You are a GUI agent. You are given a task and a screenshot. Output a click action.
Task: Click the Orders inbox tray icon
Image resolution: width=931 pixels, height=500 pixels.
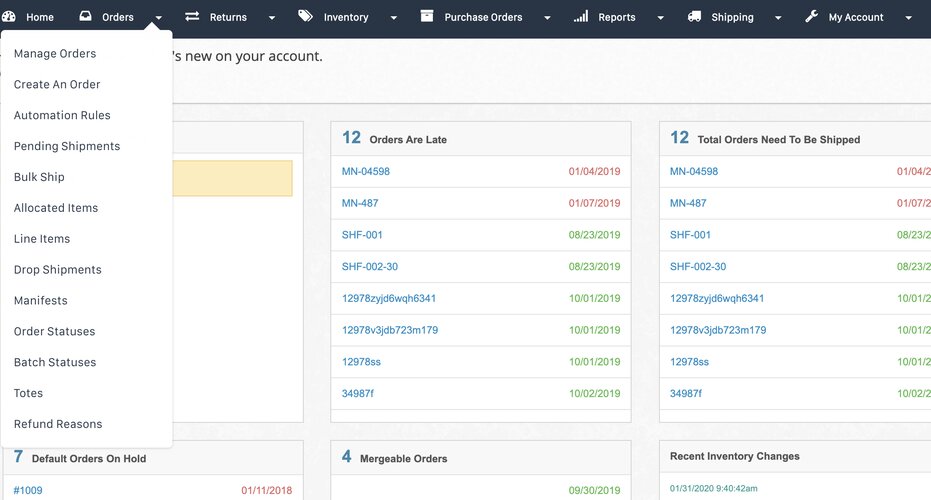coord(85,17)
